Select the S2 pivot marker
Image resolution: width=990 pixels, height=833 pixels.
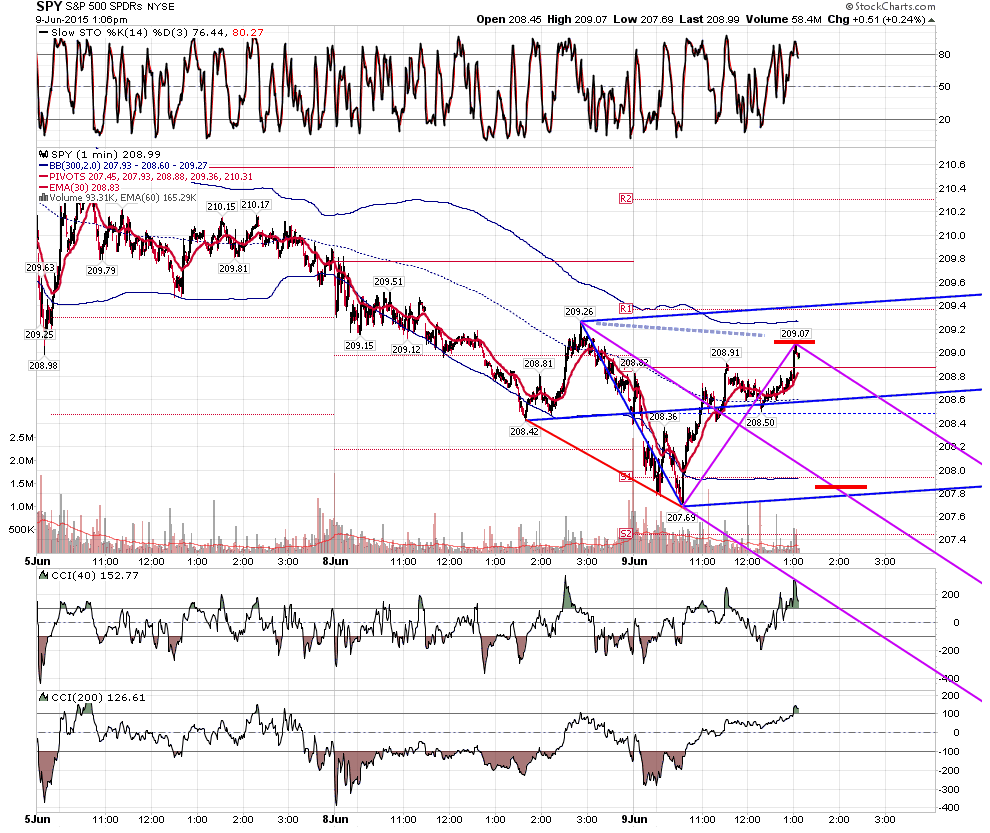coord(625,534)
